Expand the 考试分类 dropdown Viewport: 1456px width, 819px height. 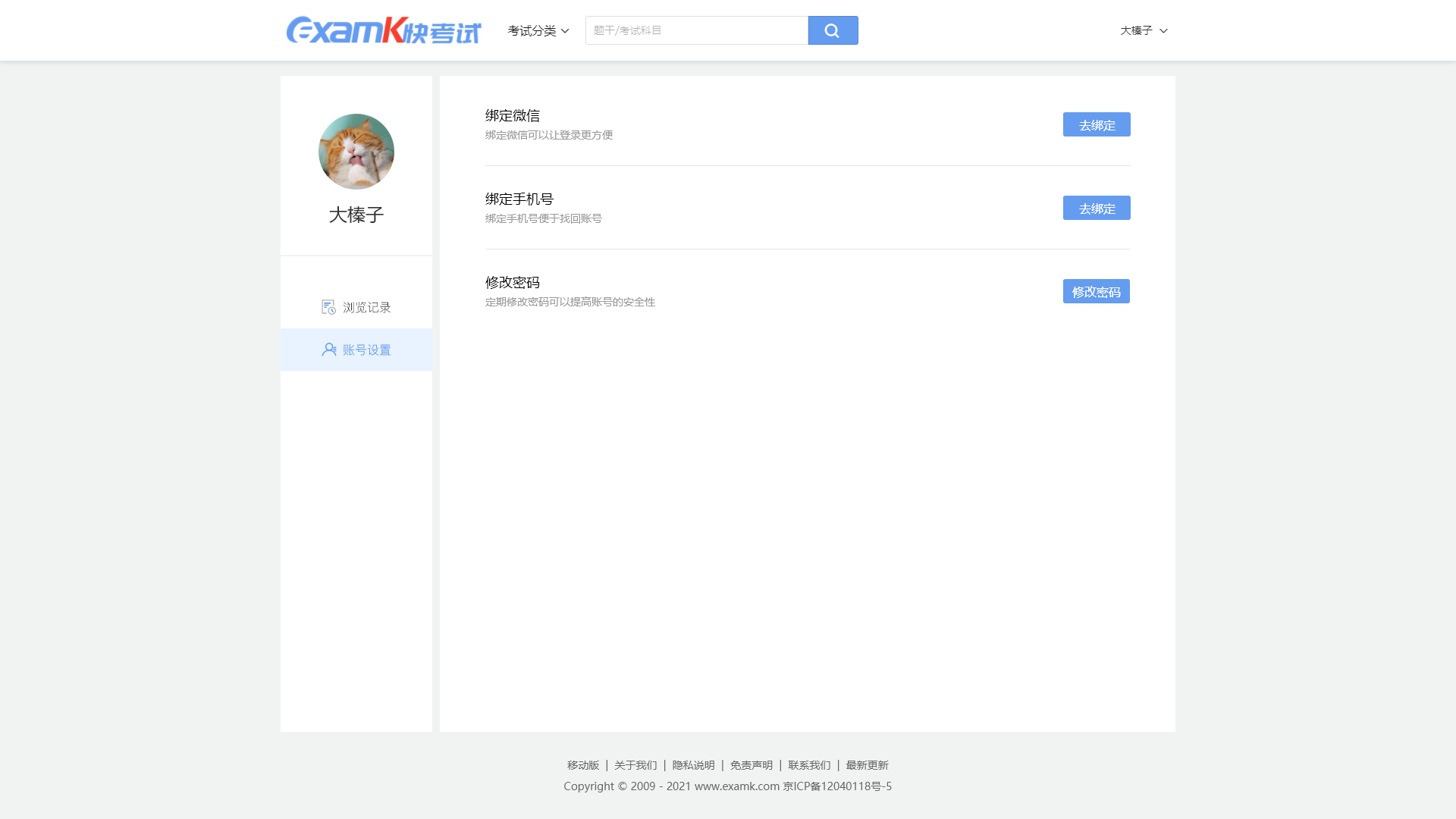538,30
